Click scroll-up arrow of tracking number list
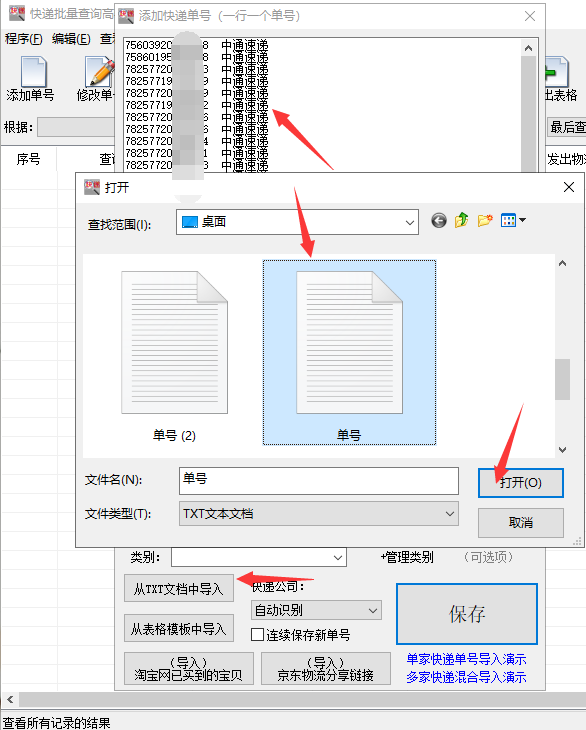586x730 pixels. [528, 48]
